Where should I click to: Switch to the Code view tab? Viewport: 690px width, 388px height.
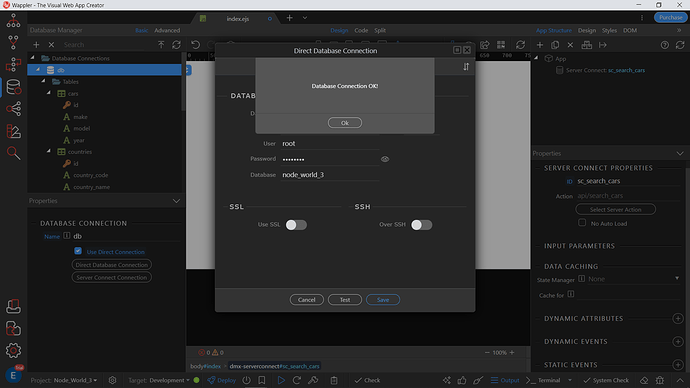(x=361, y=30)
